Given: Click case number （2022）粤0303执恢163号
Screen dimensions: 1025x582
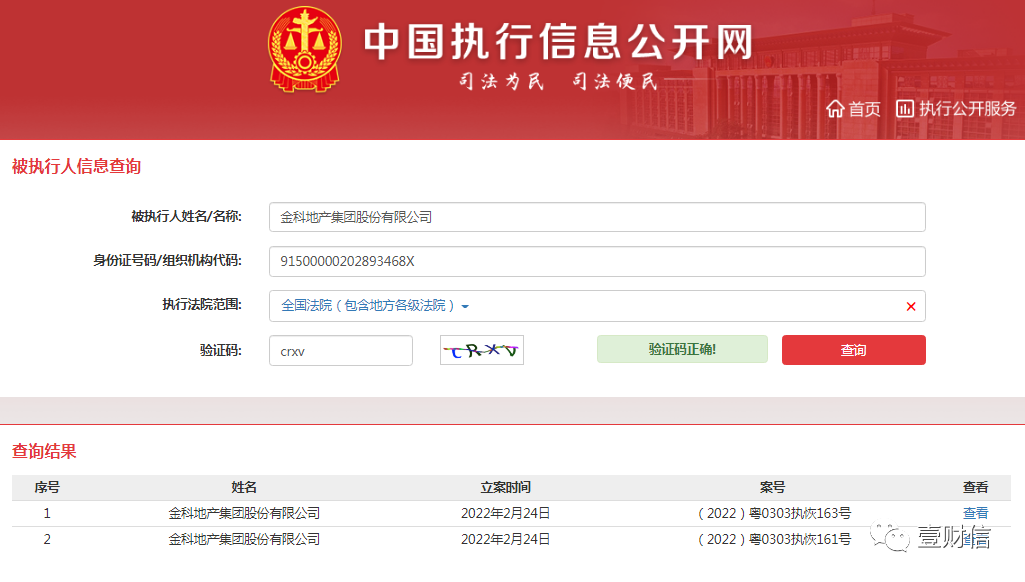Looking at the screenshot, I should coord(774,513).
